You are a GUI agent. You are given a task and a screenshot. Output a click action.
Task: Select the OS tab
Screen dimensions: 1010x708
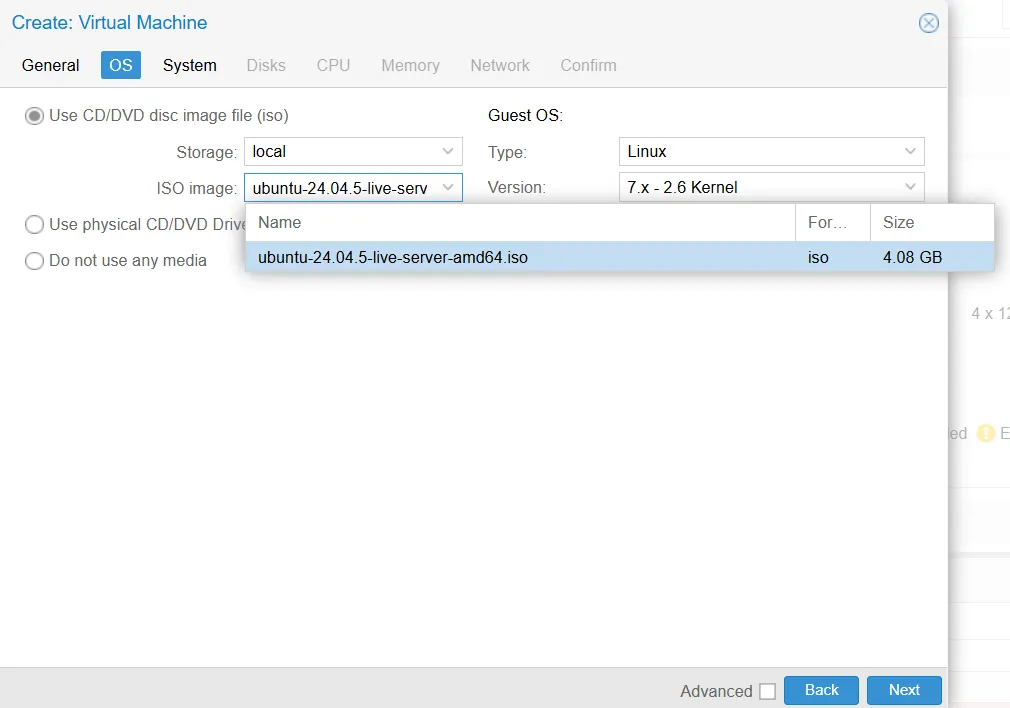[120, 65]
